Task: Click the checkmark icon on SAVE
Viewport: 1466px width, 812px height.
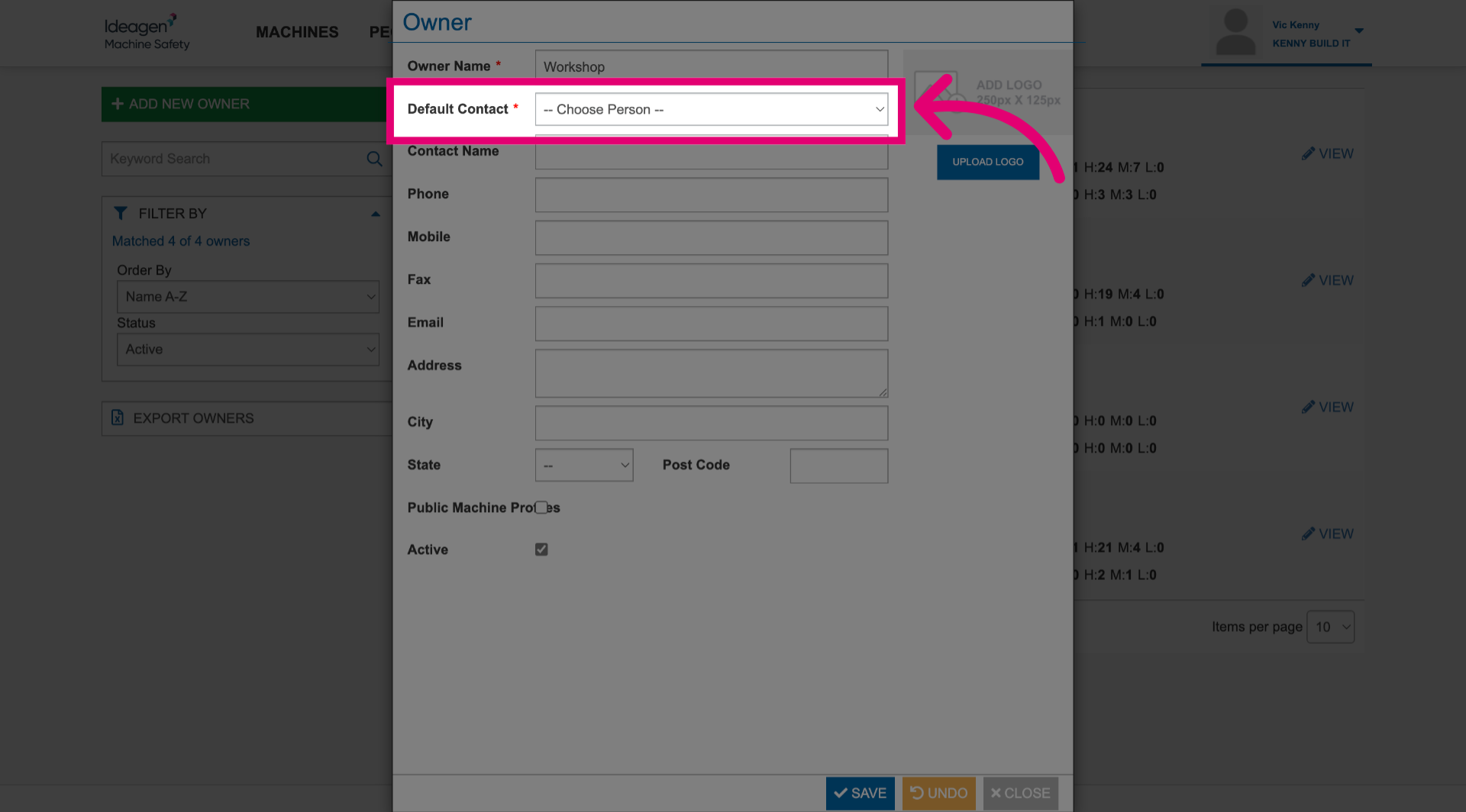Action: (841, 793)
